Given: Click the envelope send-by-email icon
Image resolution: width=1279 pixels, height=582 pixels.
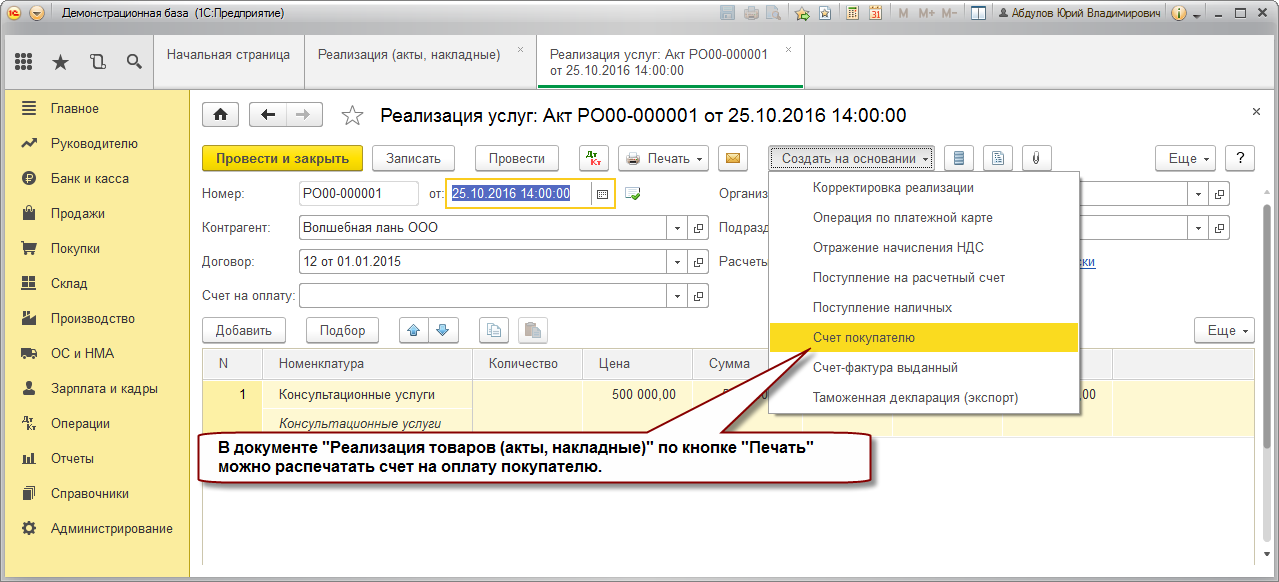Looking at the screenshot, I should click(x=733, y=158).
